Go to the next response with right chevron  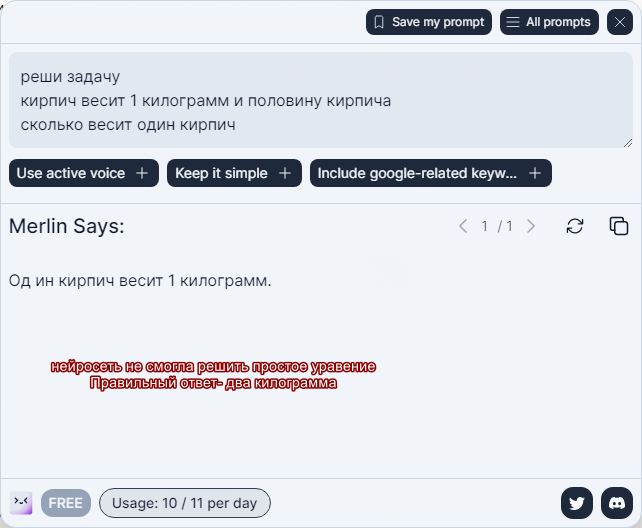coord(531,226)
